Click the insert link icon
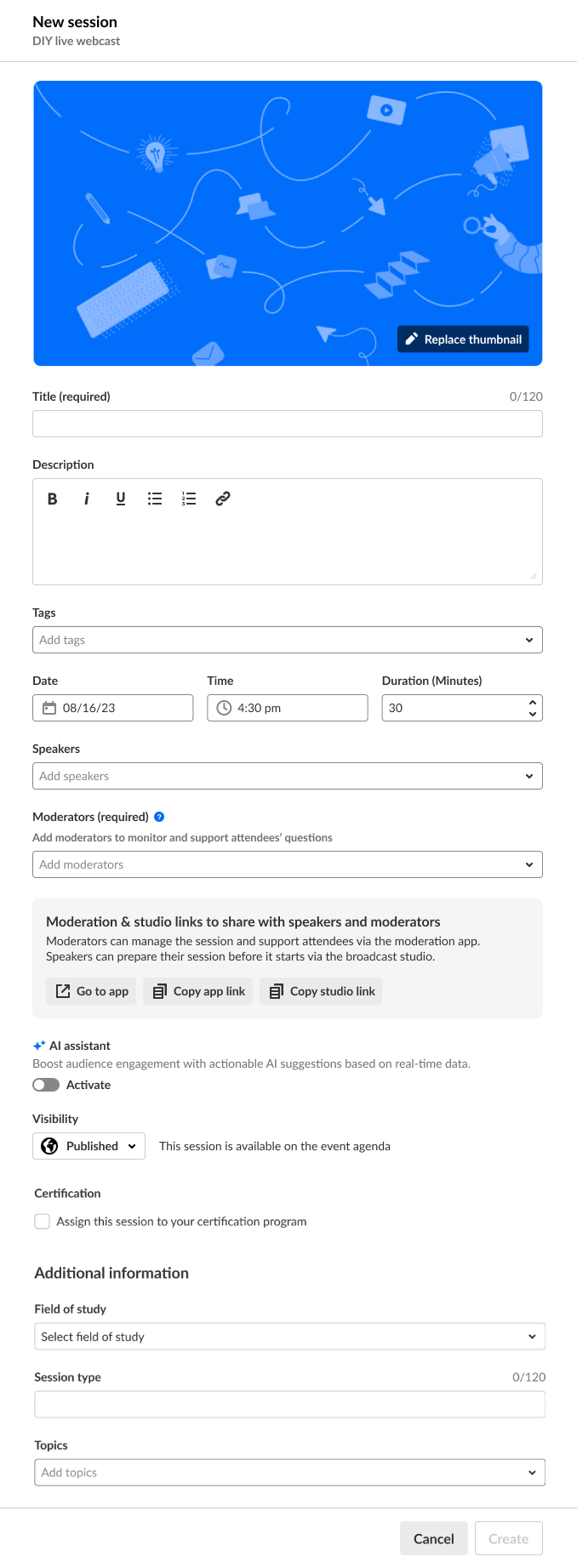The height and width of the screenshot is (1568, 577). pos(223,499)
